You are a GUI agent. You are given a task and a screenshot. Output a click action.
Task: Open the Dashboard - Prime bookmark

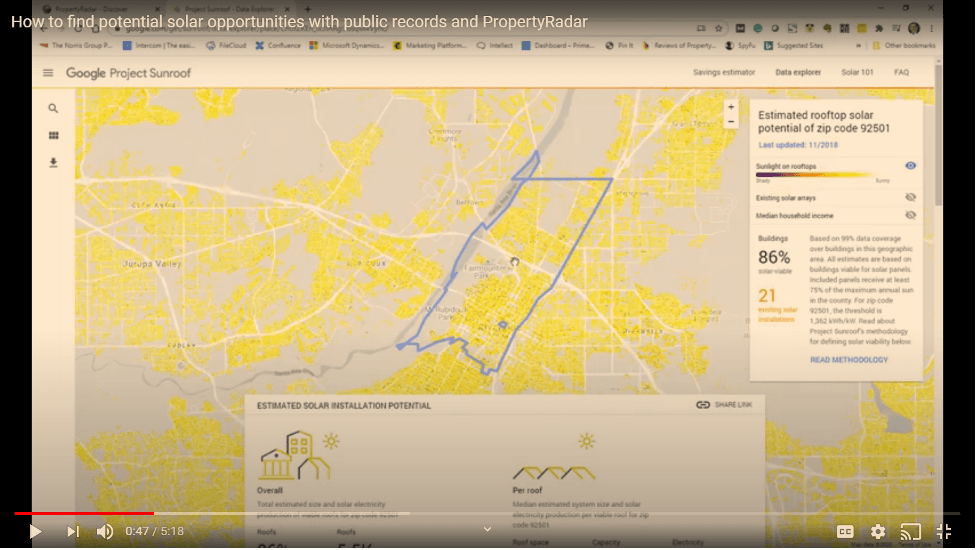(x=558, y=45)
